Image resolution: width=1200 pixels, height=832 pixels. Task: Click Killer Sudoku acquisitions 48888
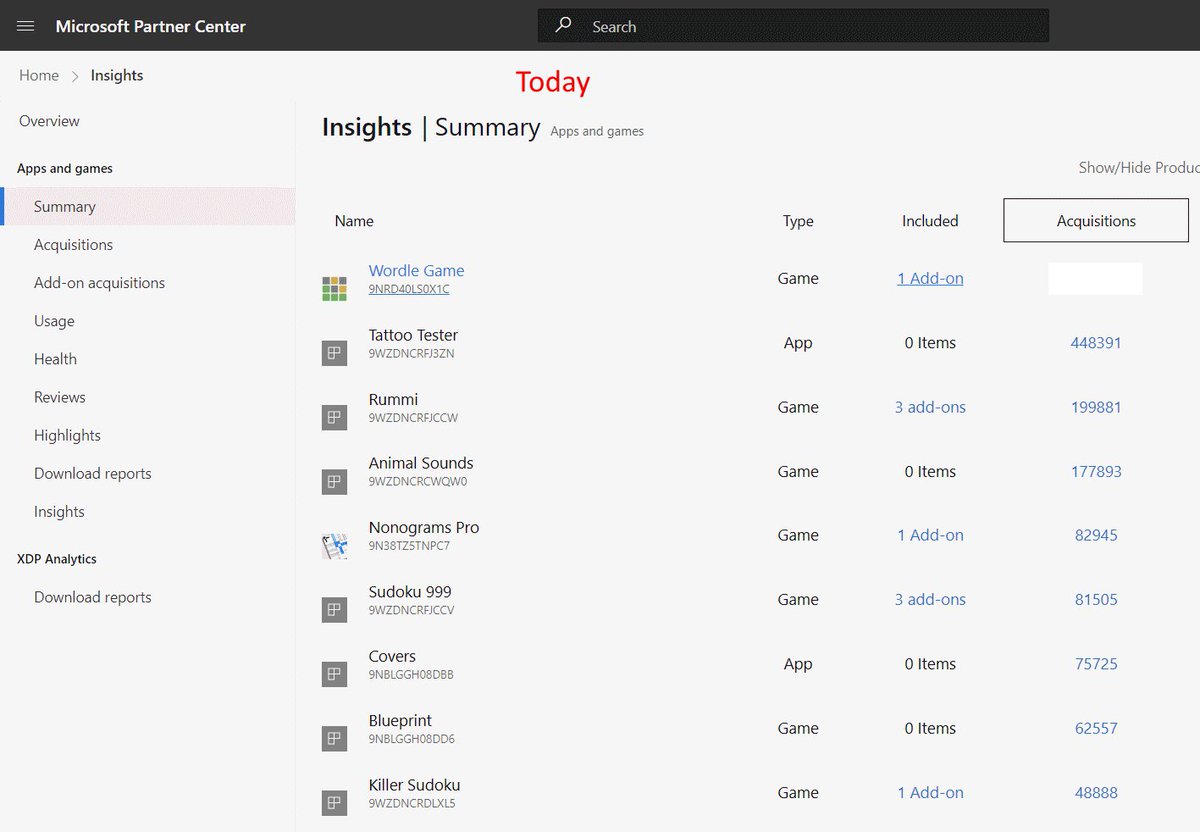[1096, 792]
